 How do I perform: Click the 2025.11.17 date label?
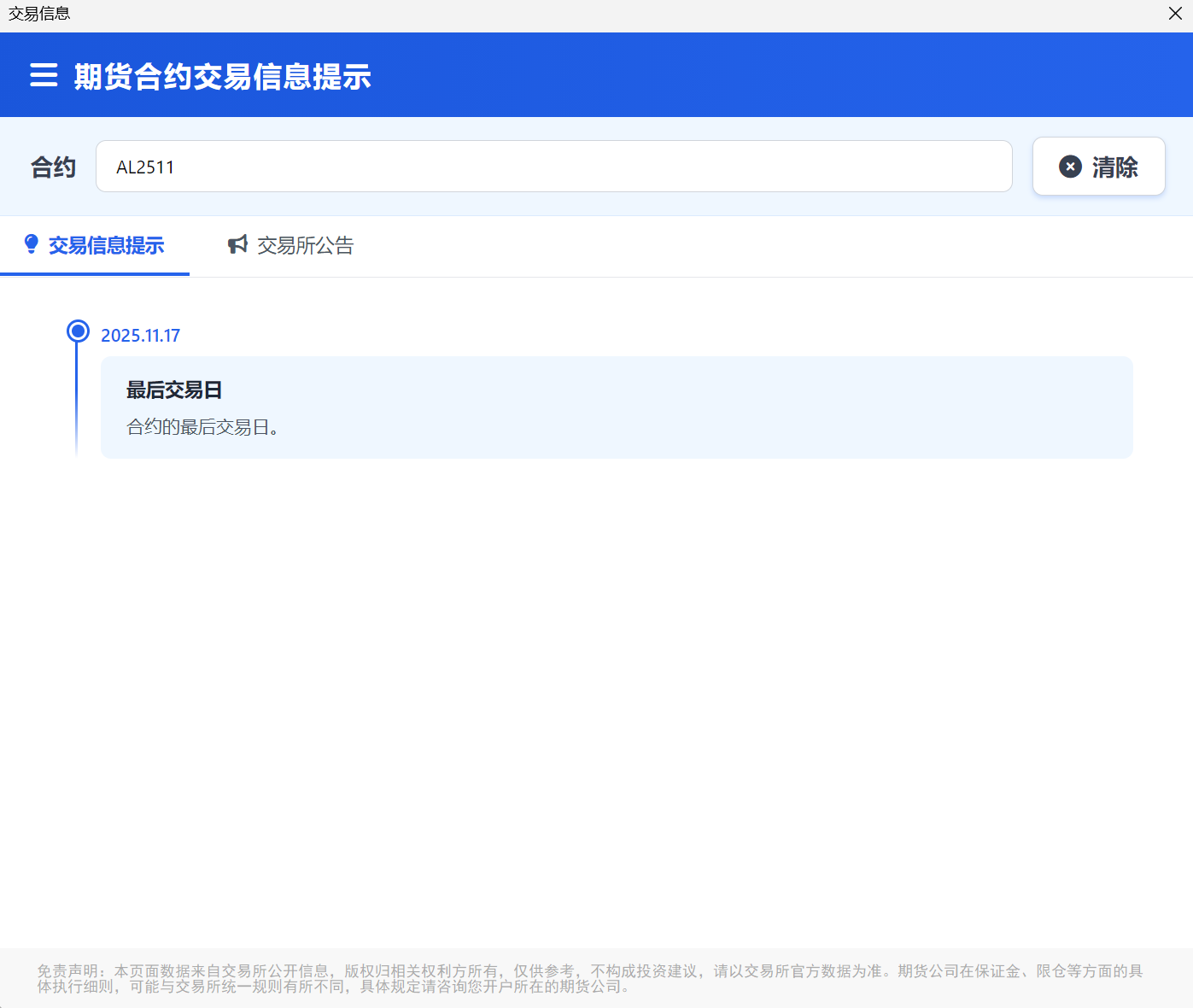[x=141, y=336]
